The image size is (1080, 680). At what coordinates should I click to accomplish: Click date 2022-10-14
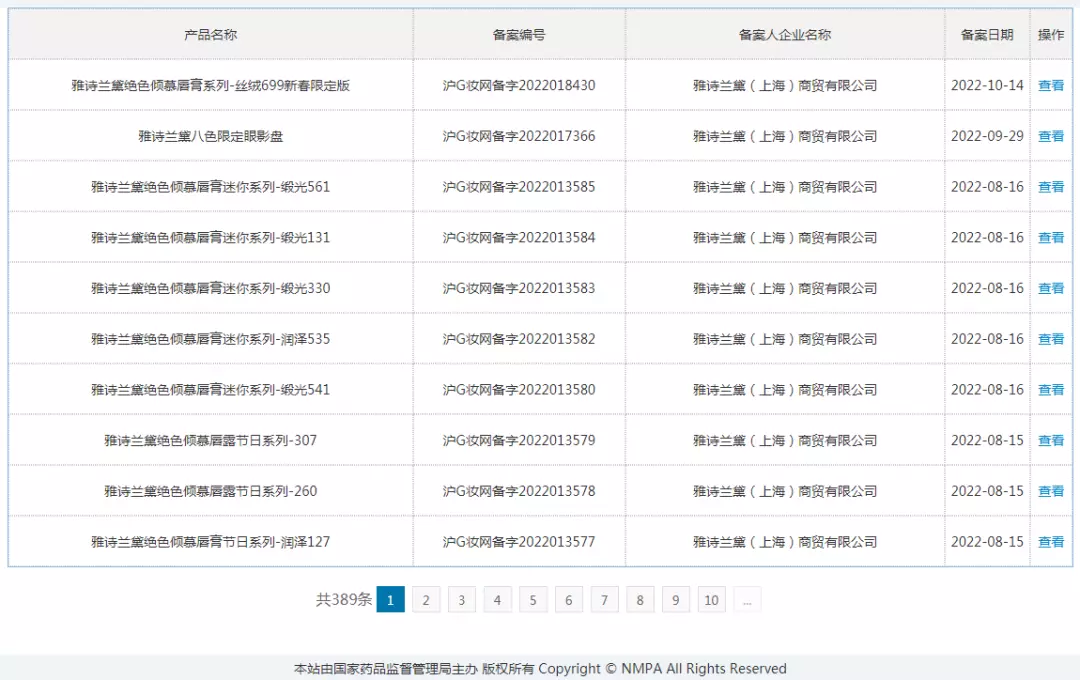987,85
